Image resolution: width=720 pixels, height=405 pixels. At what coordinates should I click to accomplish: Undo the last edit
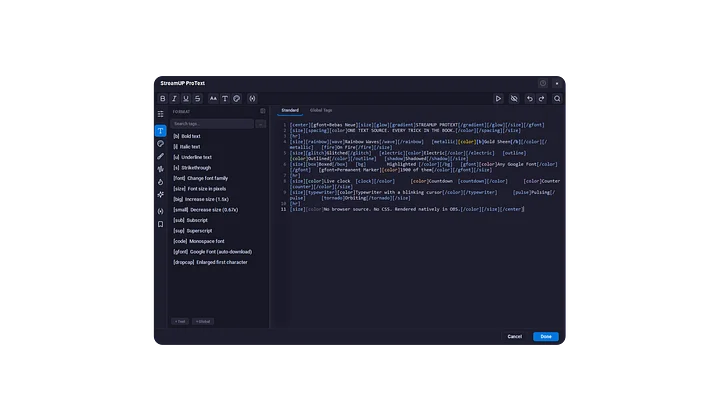pyautogui.click(x=529, y=99)
